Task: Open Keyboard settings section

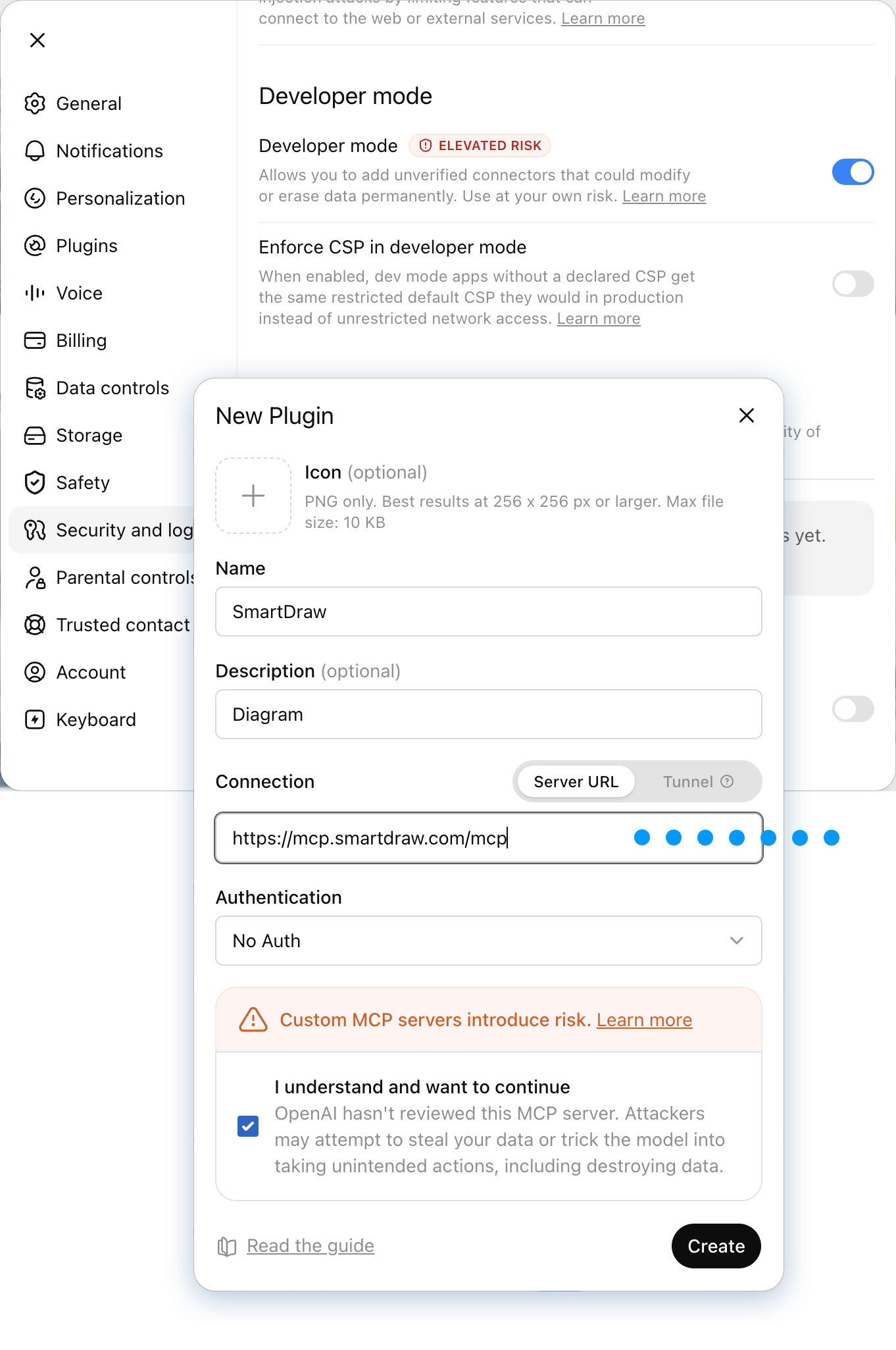Action: pos(96,719)
